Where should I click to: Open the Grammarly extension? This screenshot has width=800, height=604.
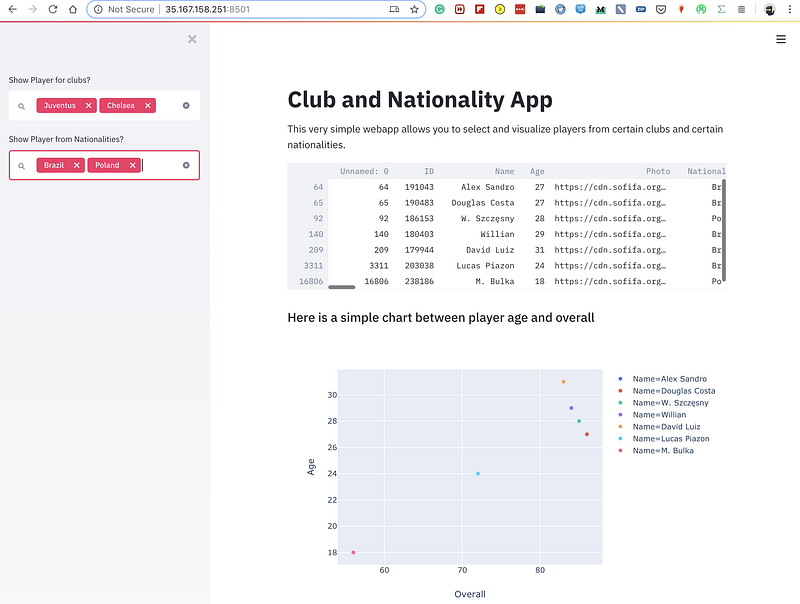point(439,9)
